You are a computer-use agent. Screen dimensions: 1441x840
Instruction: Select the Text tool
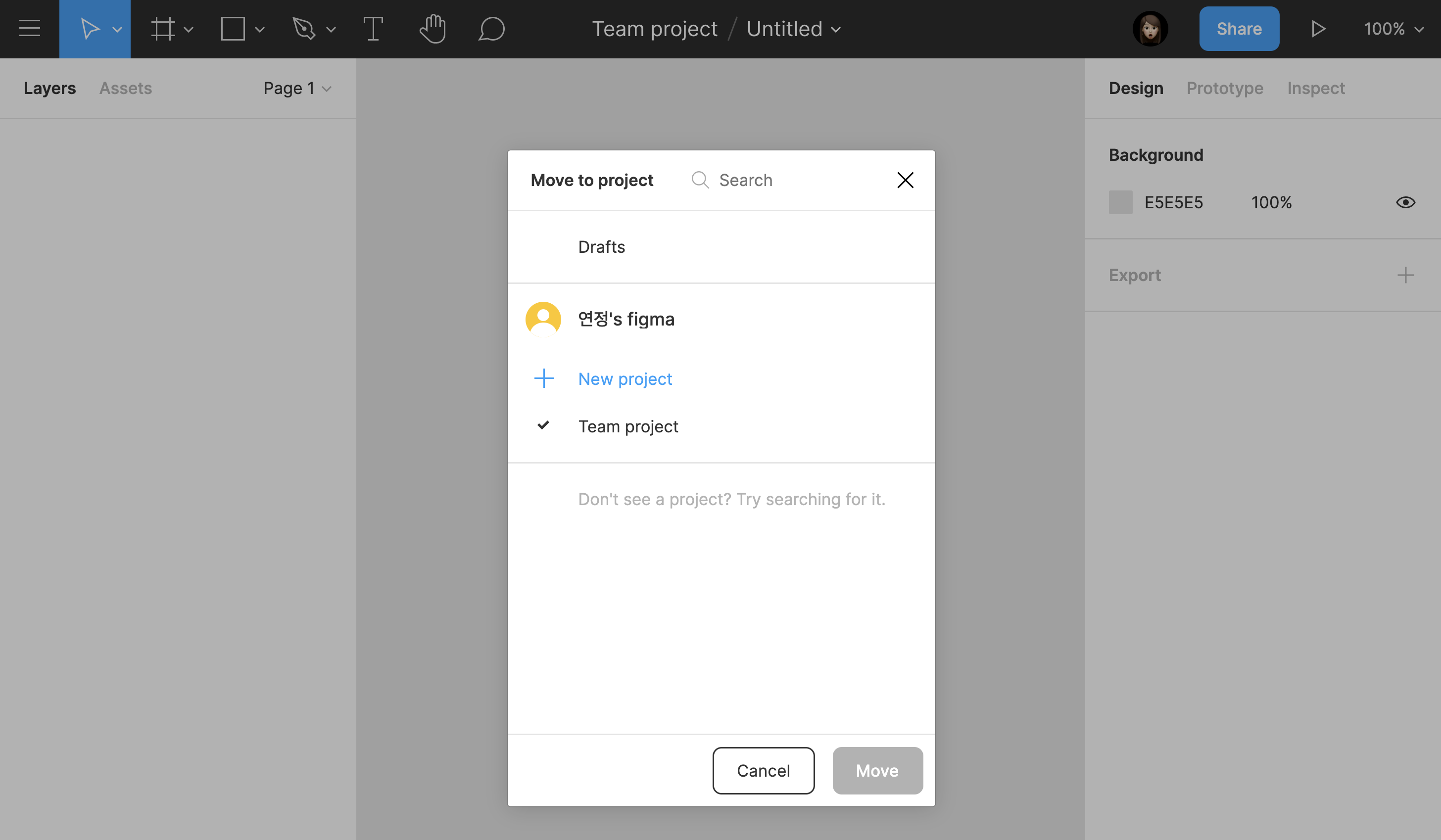pos(373,29)
